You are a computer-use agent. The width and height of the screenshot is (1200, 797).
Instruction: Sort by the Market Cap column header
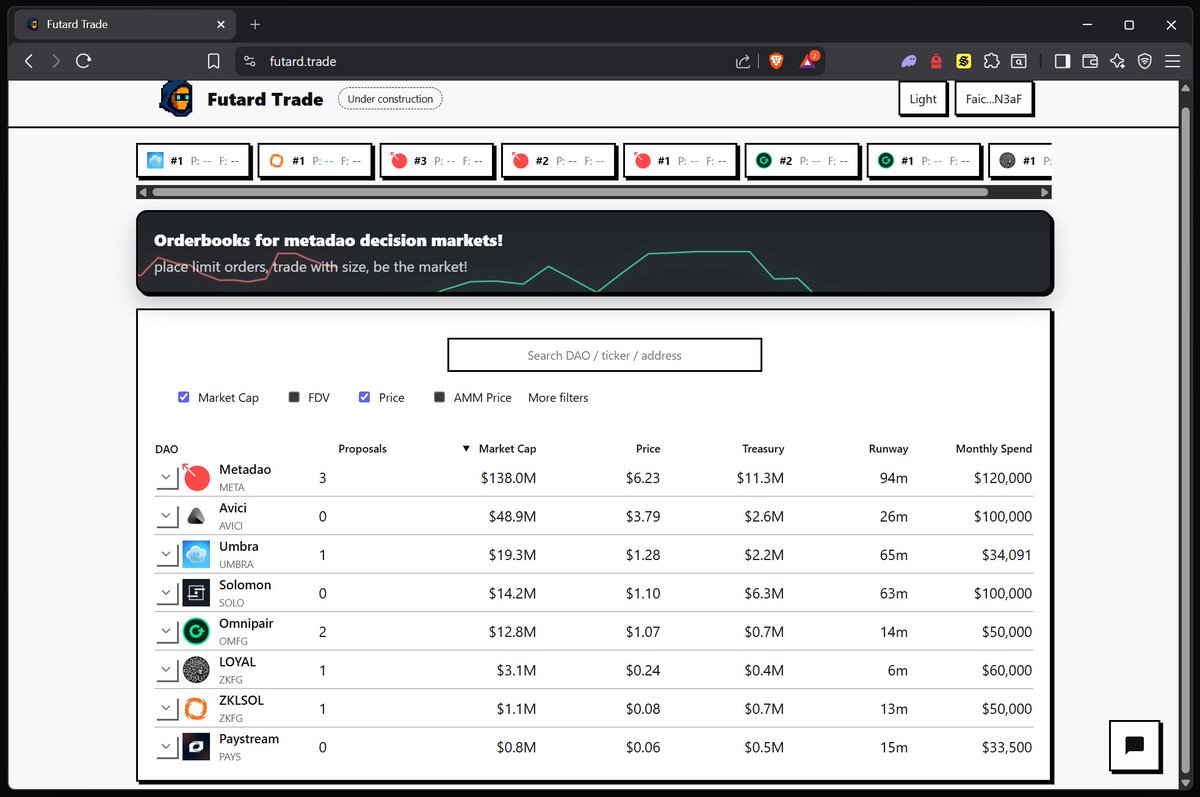(x=499, y=449)
